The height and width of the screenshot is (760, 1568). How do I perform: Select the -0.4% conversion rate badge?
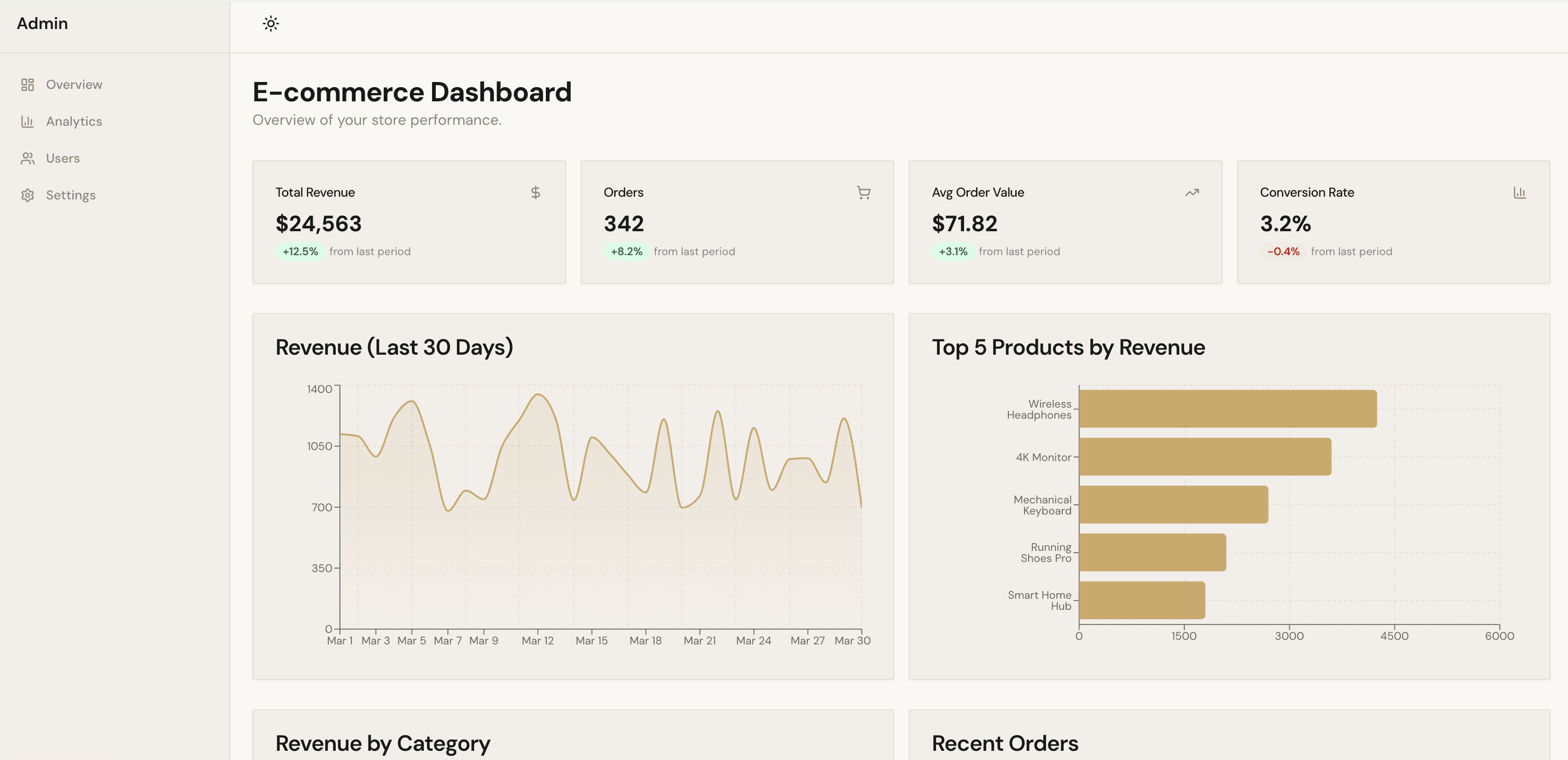[x=1283, y=251]
